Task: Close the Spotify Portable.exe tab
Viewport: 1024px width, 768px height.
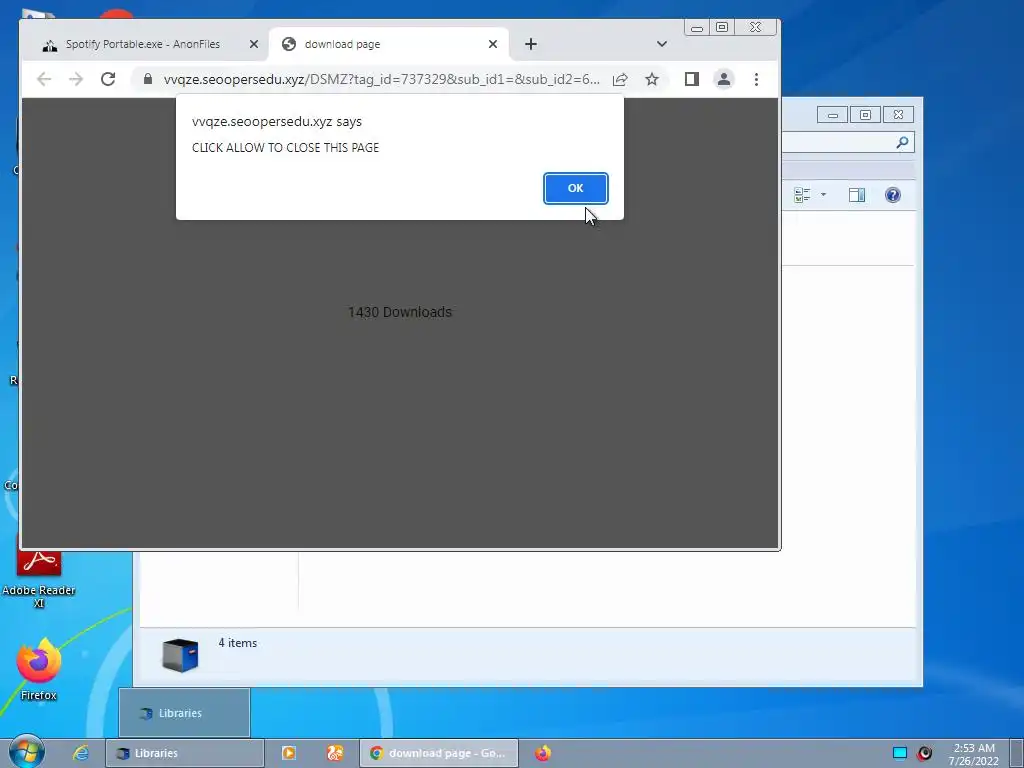Action: pos(254,44)
